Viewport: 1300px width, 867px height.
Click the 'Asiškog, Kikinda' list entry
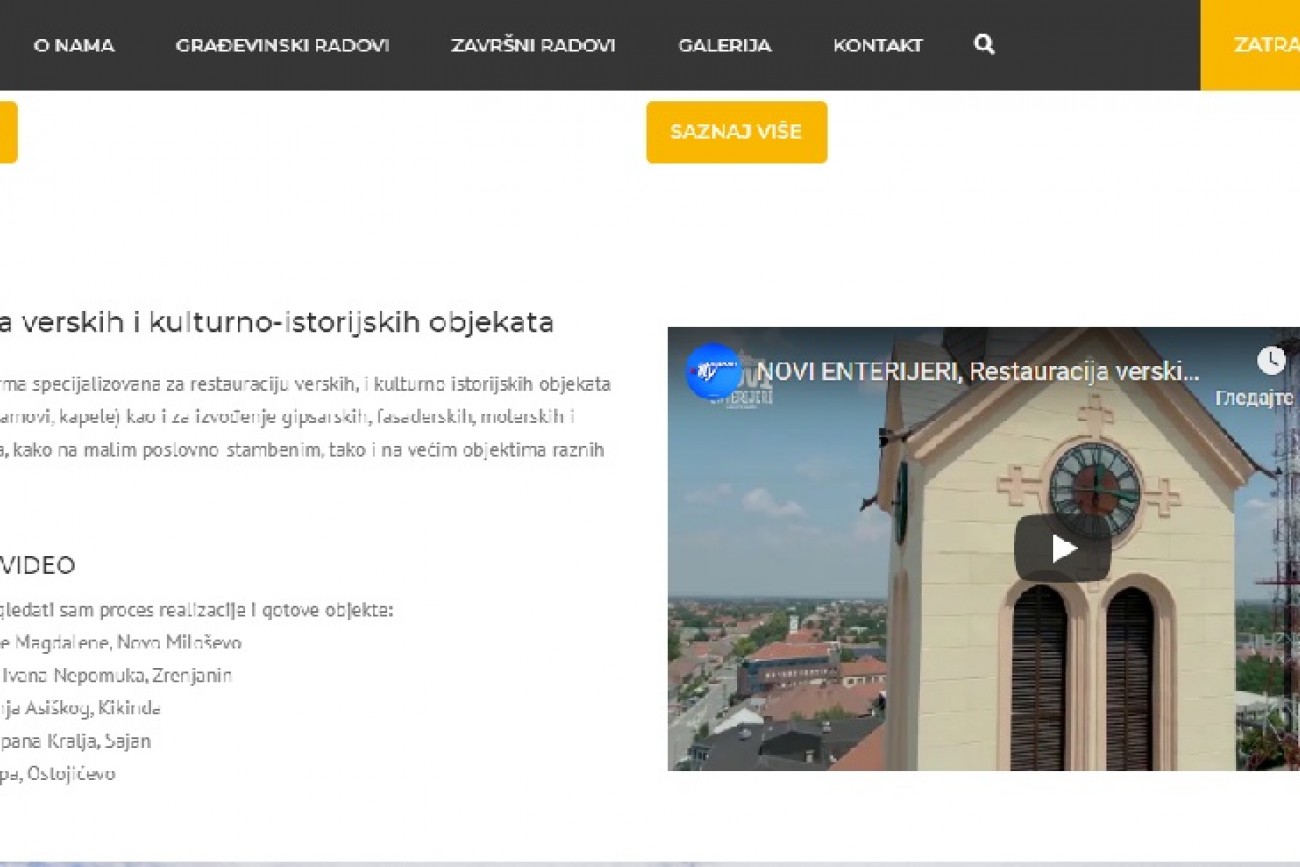[80, 708]
